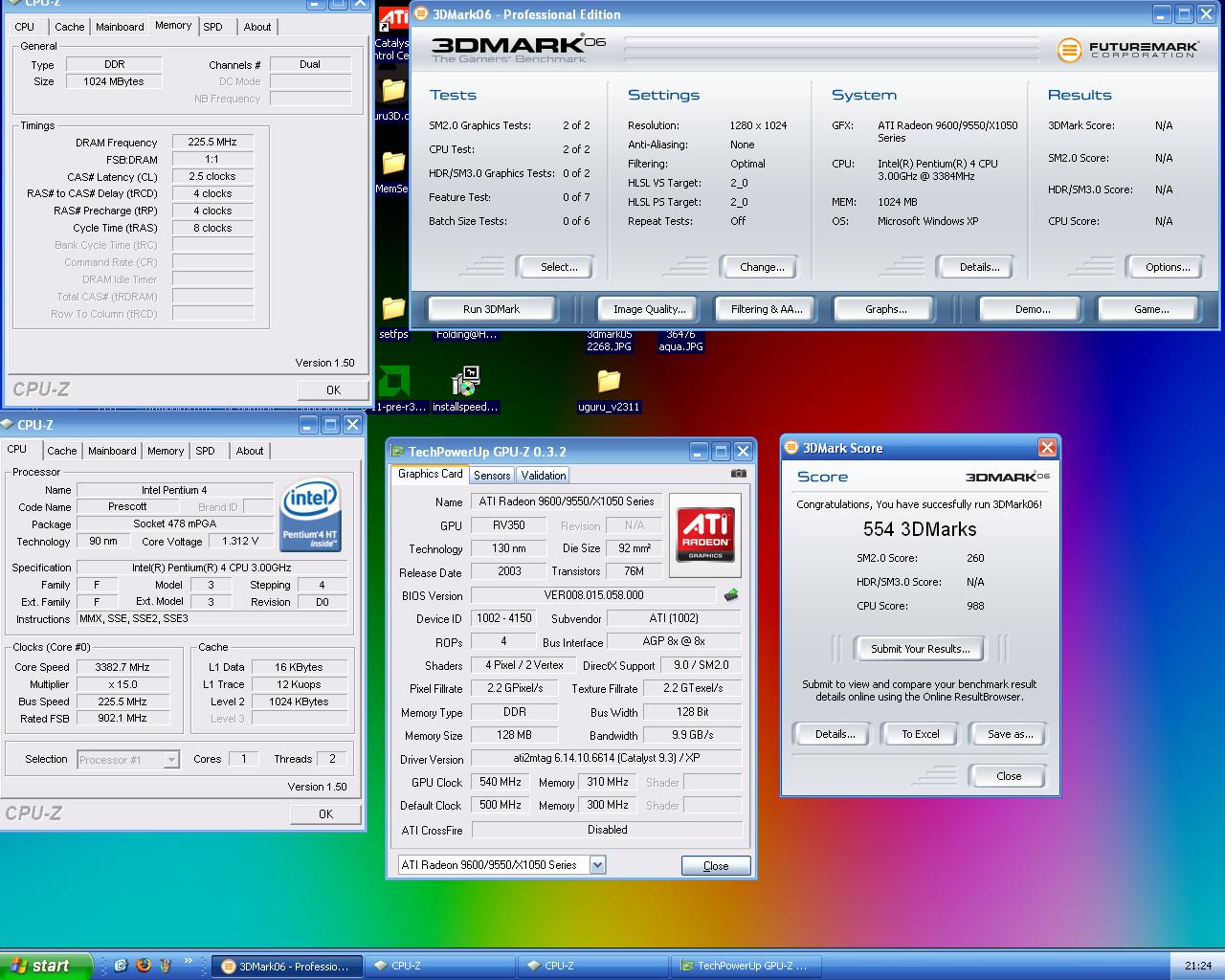This screenshot has height=980, width=1225.
Task: Export score with the To Excel button
Action: click(920, 734)
